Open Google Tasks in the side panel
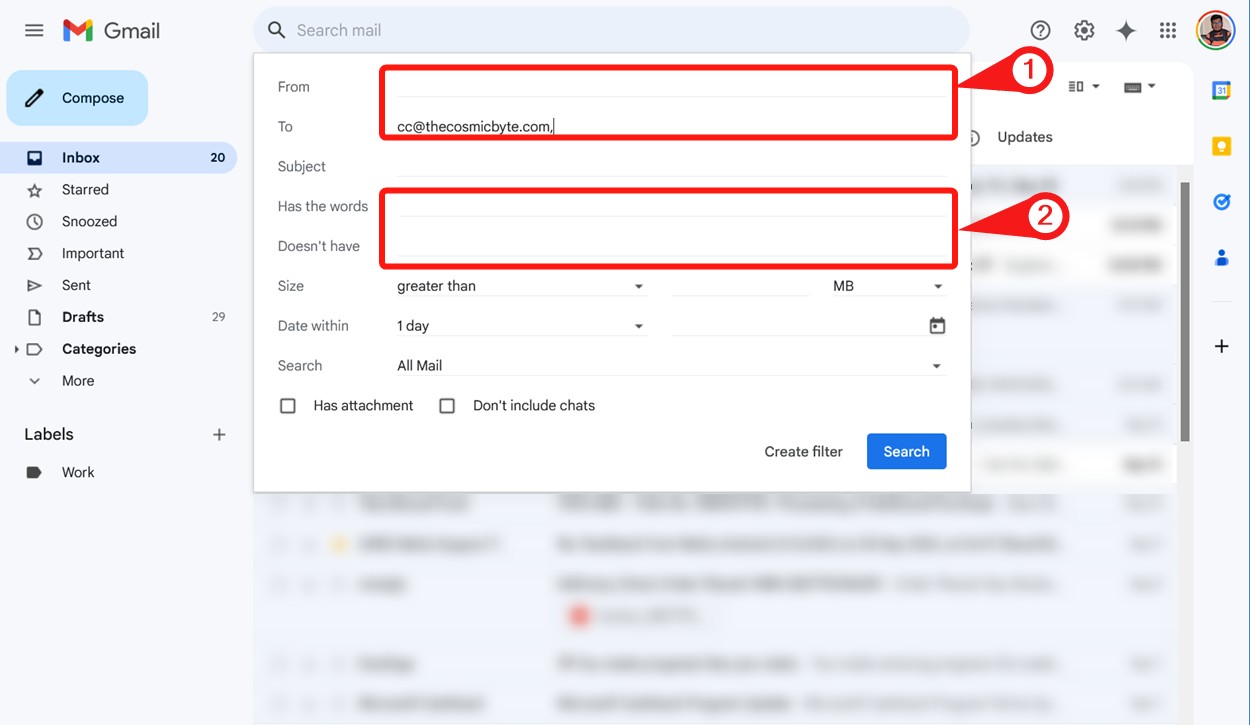 pyautogui.click(x=1221, y=201)
